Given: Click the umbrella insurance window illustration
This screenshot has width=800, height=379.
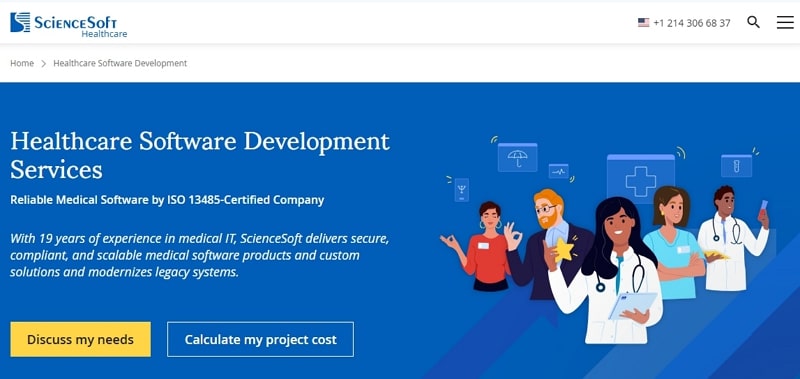Looking at the screenshot, I should (x=517, y=157).
